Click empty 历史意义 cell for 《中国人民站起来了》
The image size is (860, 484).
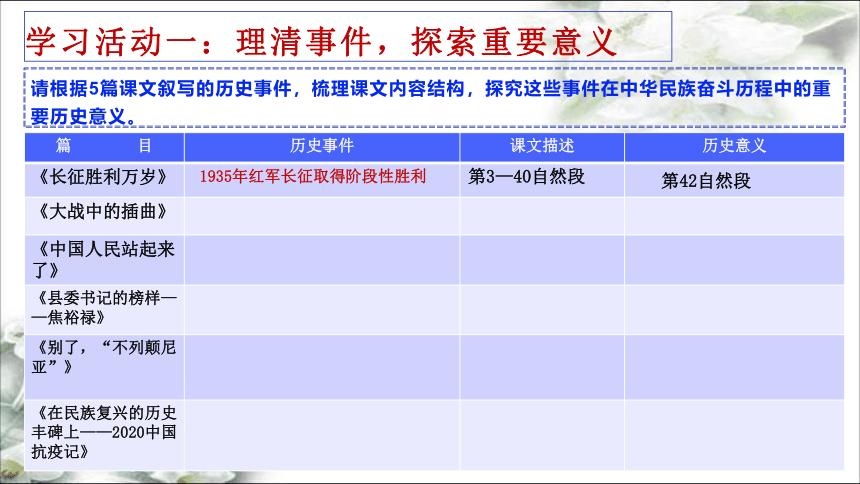[734, 260]
